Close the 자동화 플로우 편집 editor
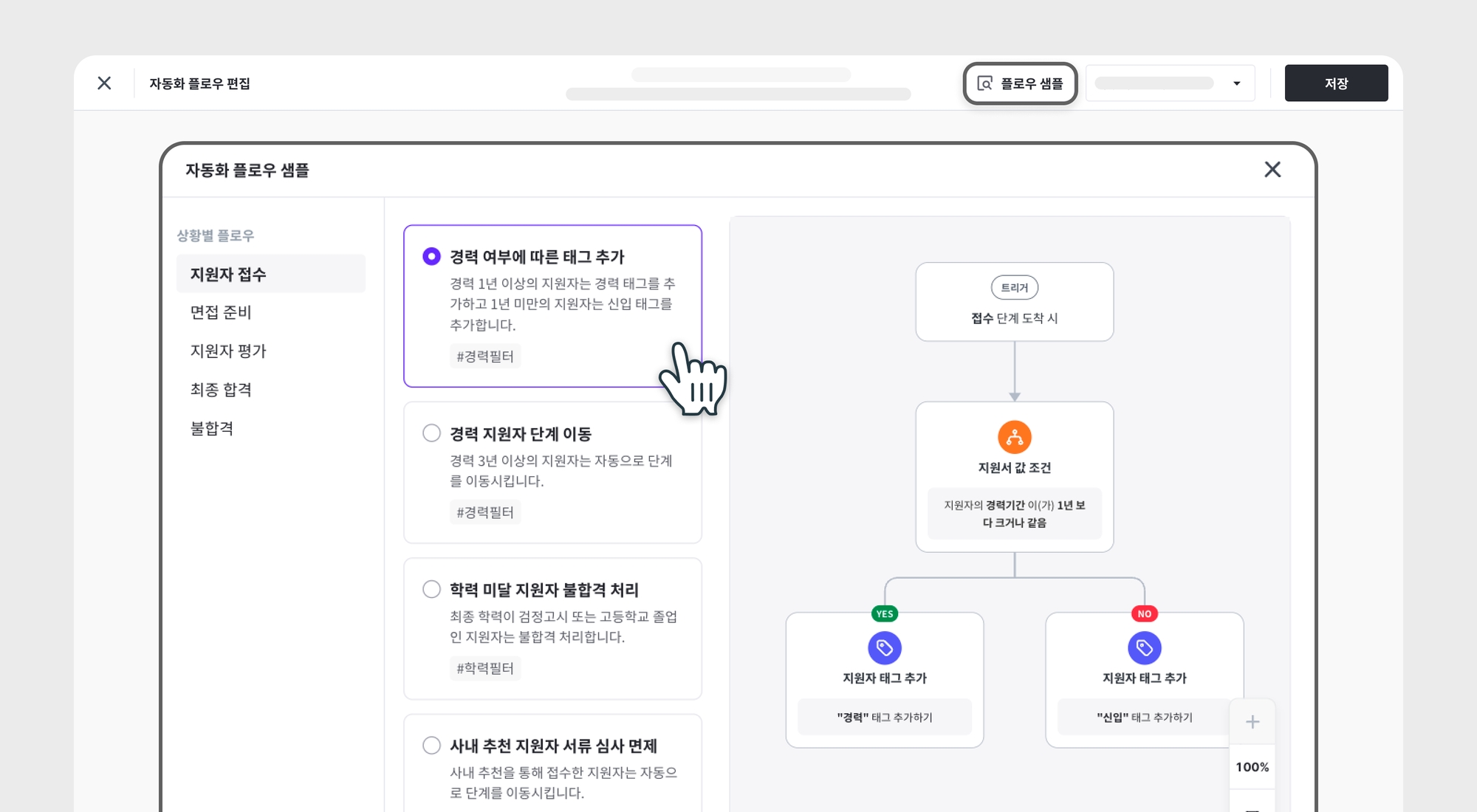Screen dimensions: 1477x812 click(104, 83)
